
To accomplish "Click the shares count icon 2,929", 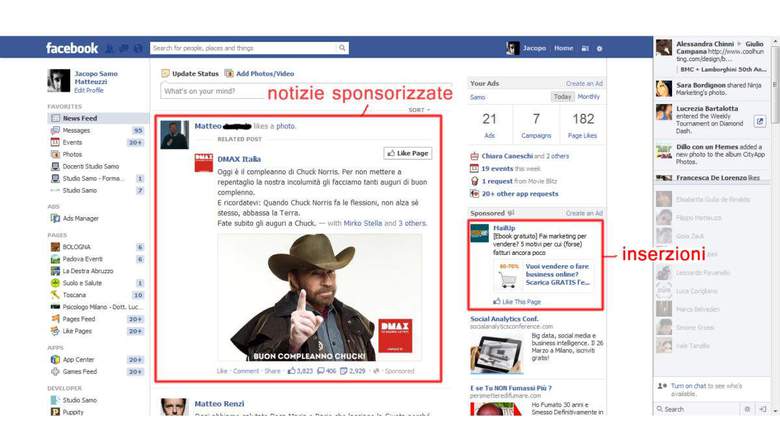I will (343, 371).
